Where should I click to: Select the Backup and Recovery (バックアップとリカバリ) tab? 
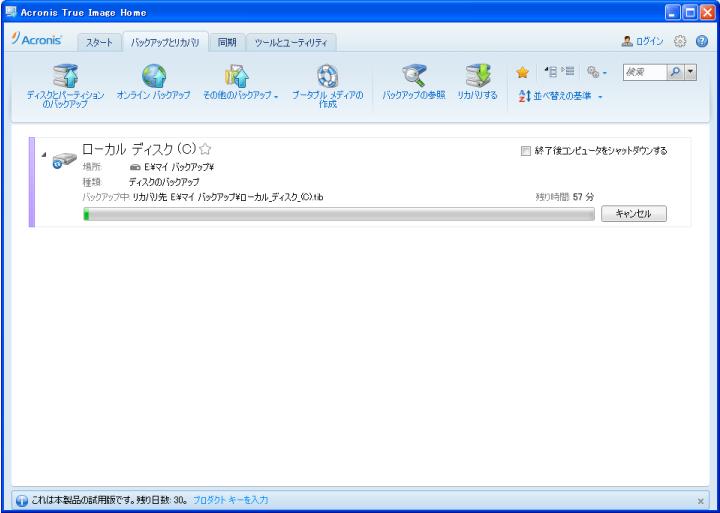click(165, 43)
